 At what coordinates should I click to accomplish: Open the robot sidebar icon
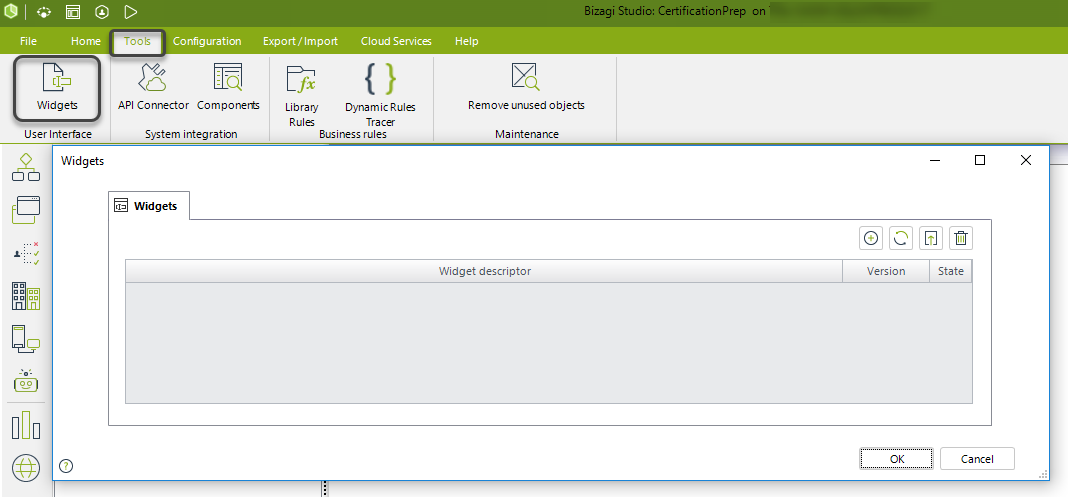click(x=26, y=381)
